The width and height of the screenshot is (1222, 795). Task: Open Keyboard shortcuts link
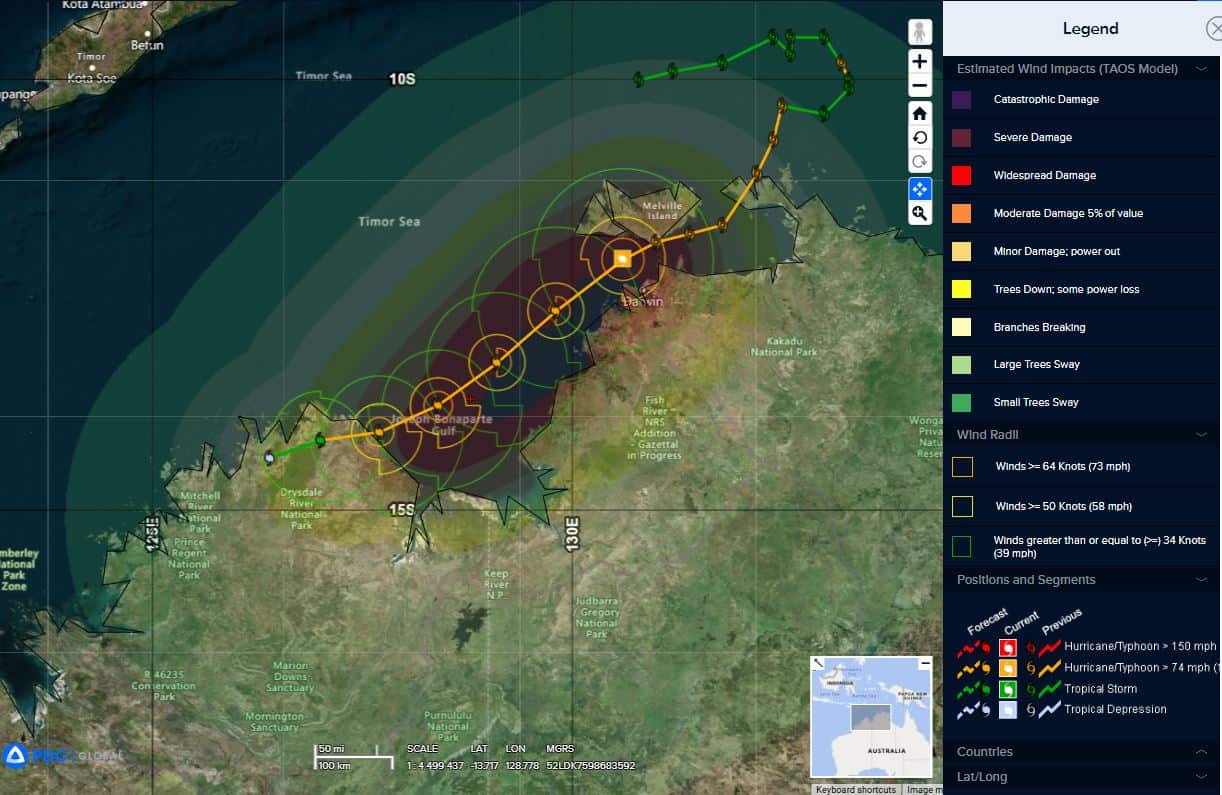[855, 790]
